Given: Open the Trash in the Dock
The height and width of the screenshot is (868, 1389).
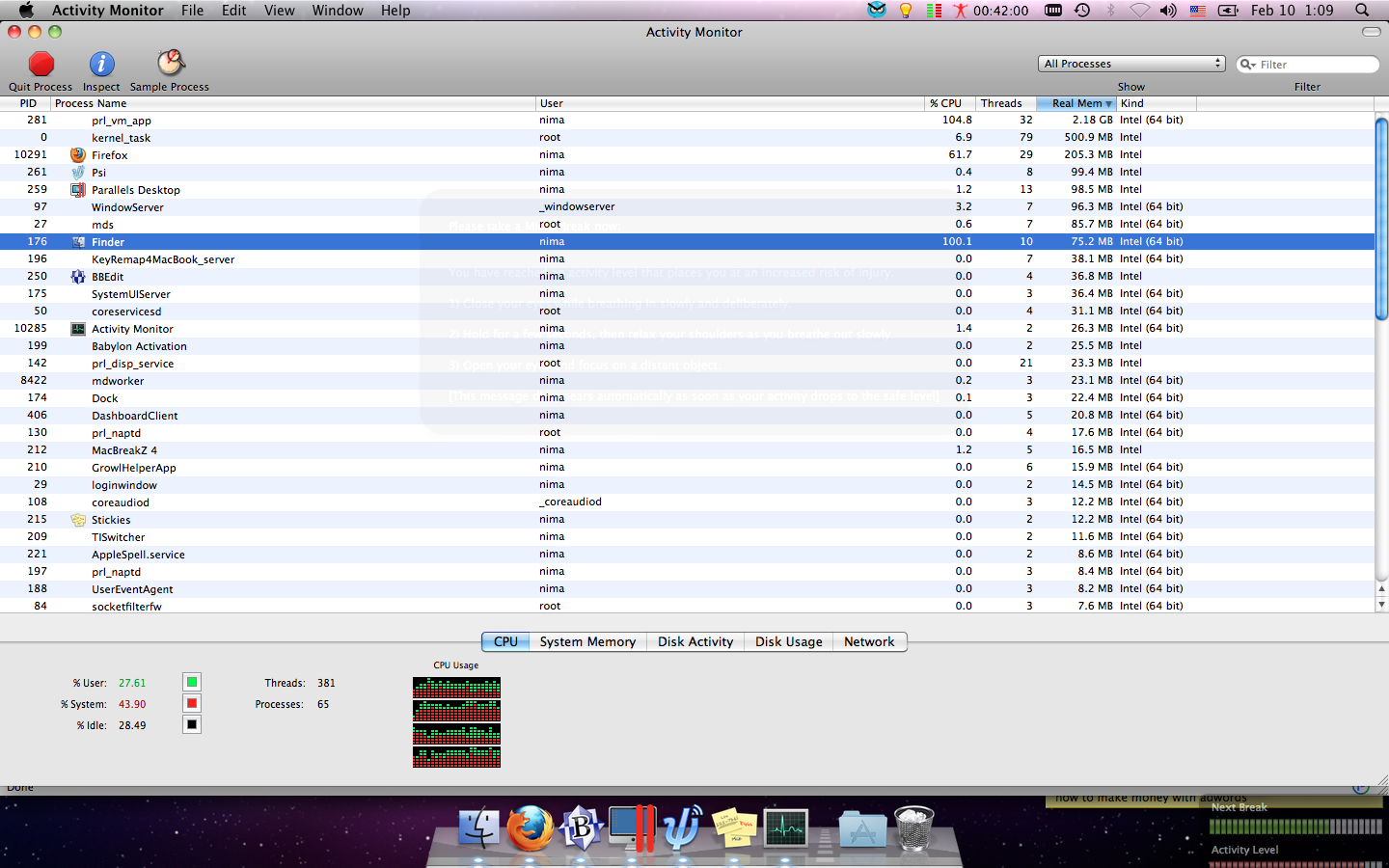Looking at the screenshot, I should [913, 827].
